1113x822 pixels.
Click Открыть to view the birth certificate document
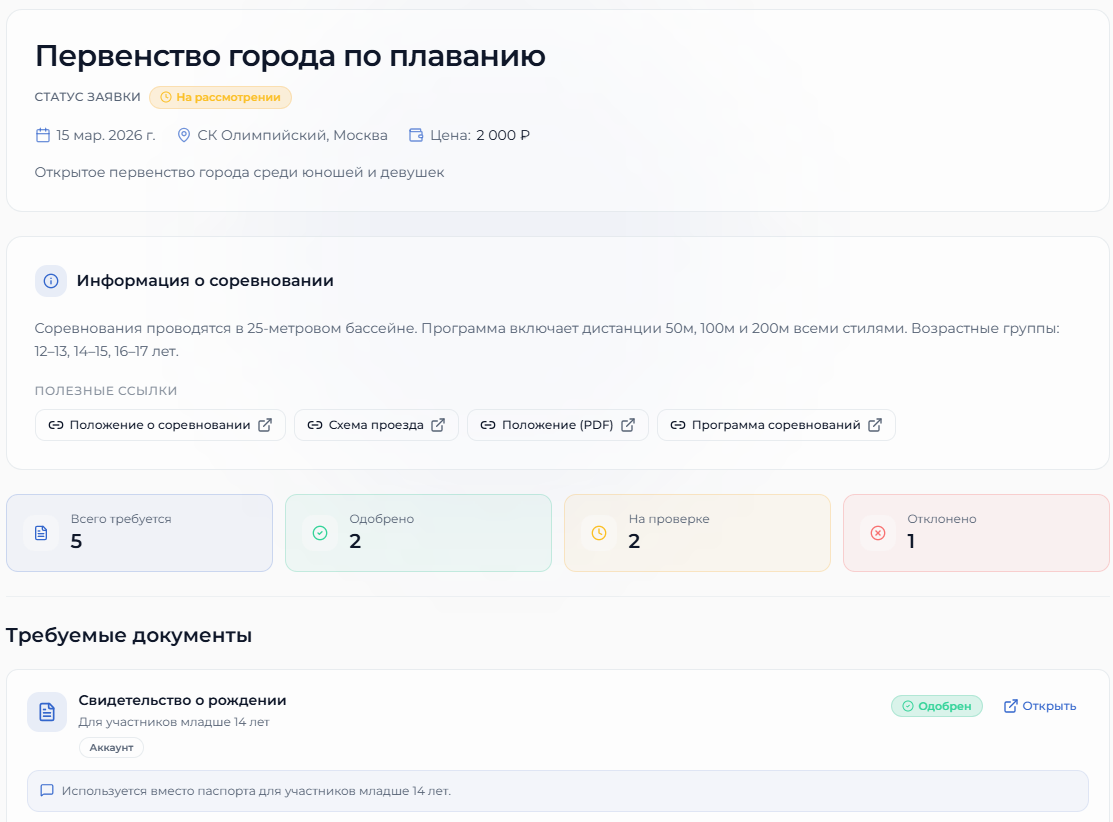click(1045, 705)
